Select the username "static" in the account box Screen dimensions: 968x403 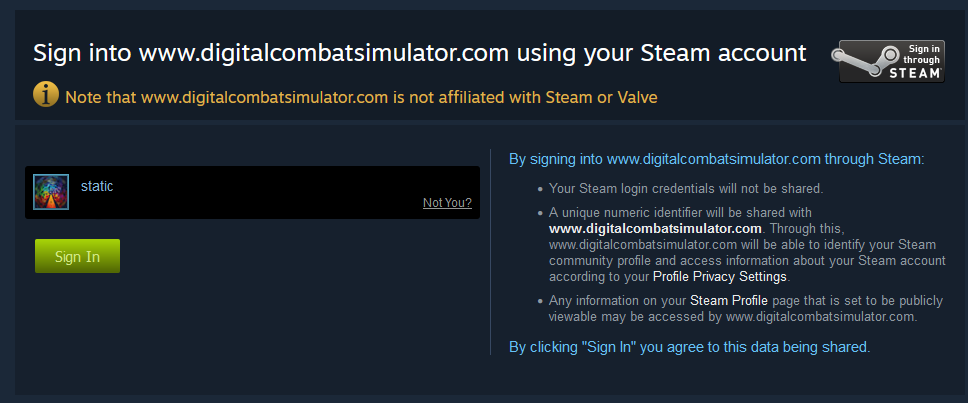pyautogui.click(x=97, y=186)
